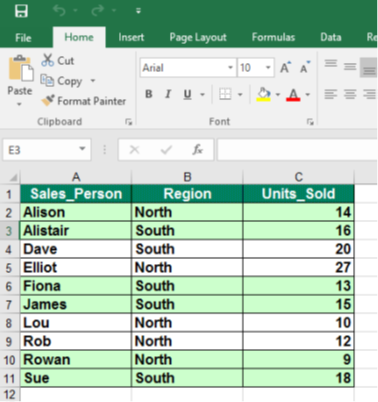Click the Cut scissors button
The height and width of the screenshot is (402, 378).
(x=58, y=61)
